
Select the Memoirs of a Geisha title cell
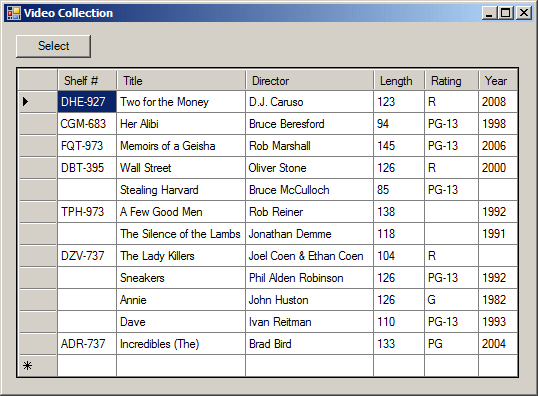pyautogui.click(x=181, y=146)
